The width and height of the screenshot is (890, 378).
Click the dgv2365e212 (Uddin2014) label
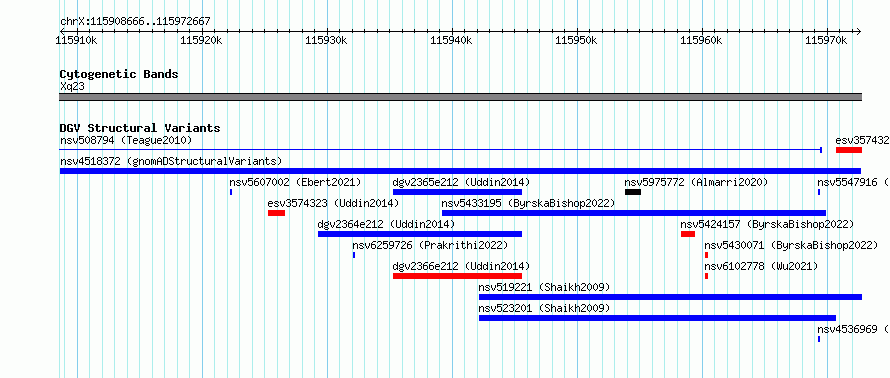click(461, 182)
